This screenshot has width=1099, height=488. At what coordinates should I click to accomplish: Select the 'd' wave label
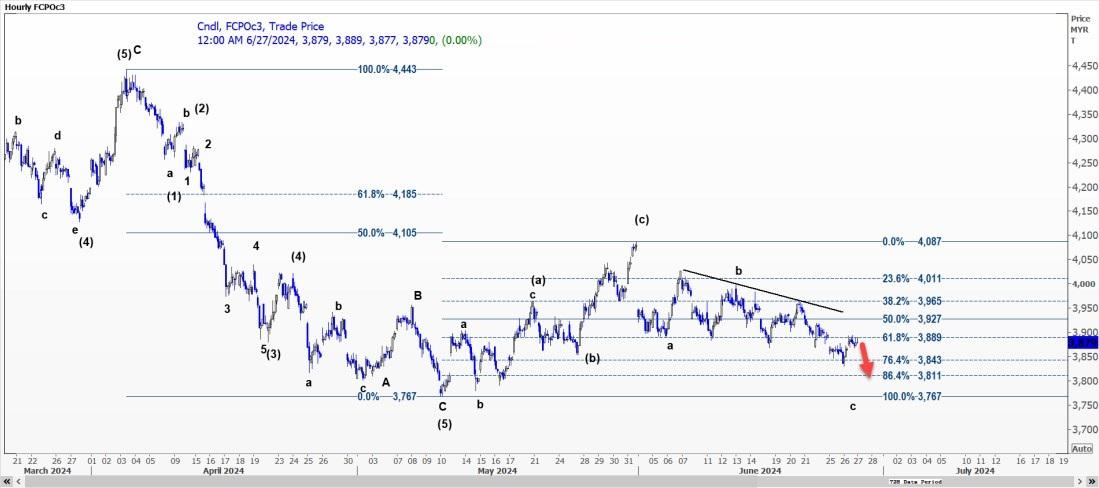(58, 136)
